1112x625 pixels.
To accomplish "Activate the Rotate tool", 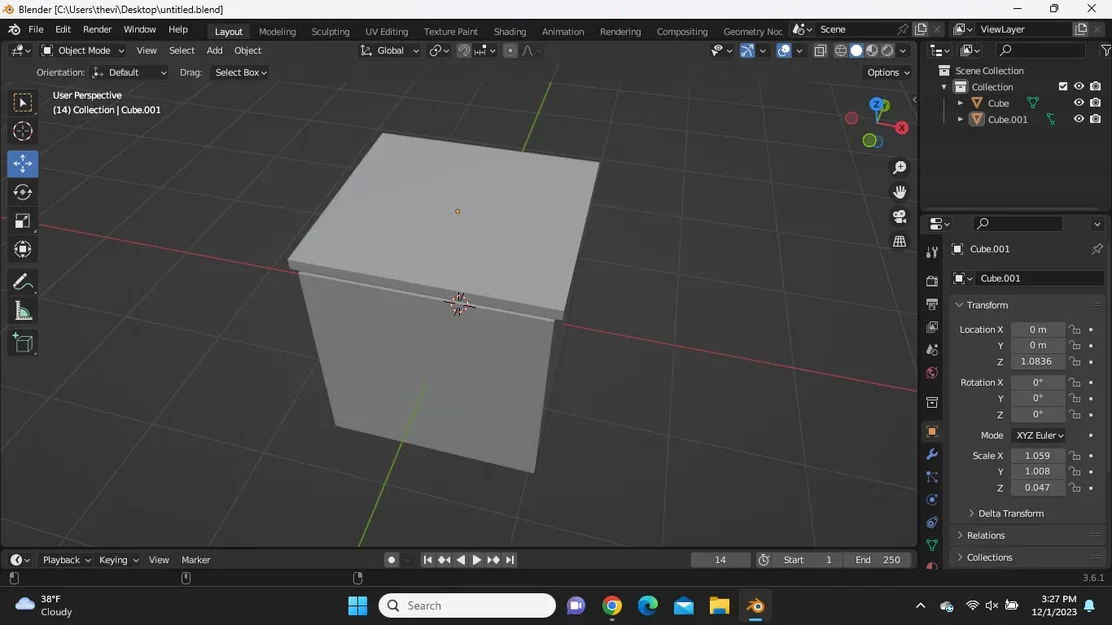I will pos(23,192).
